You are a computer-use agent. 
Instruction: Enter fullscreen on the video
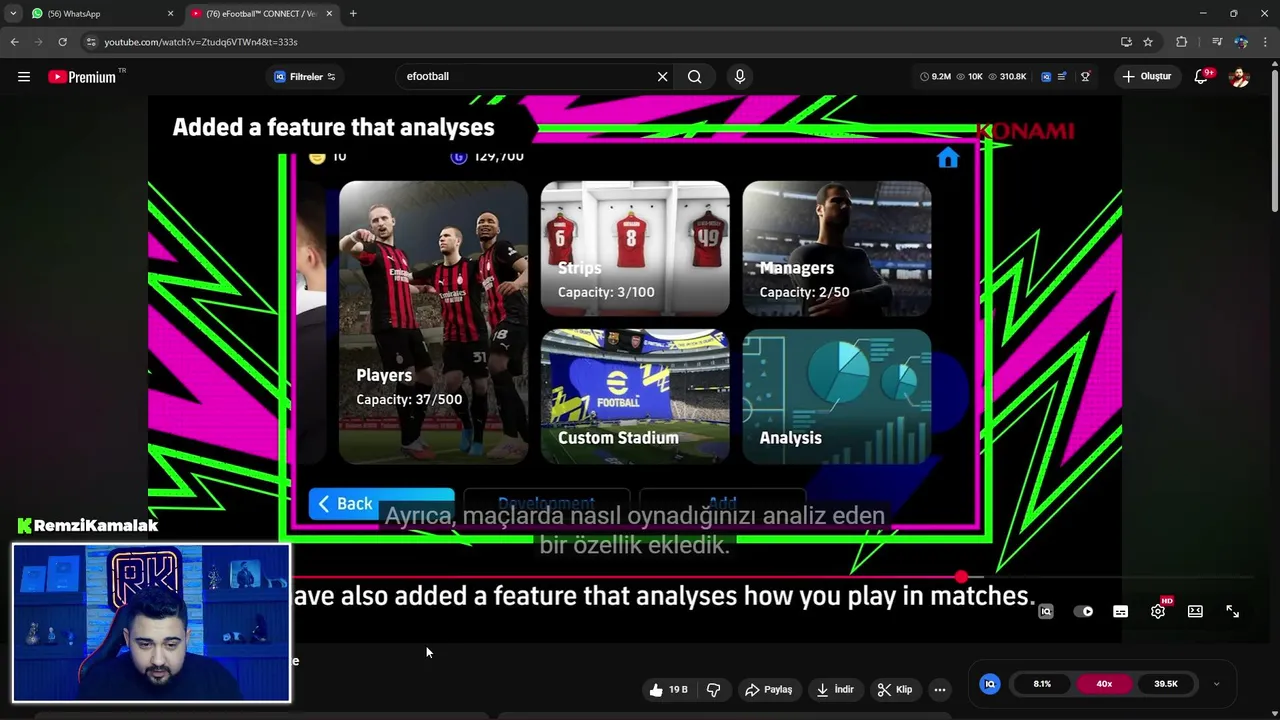click(1233, 612)
